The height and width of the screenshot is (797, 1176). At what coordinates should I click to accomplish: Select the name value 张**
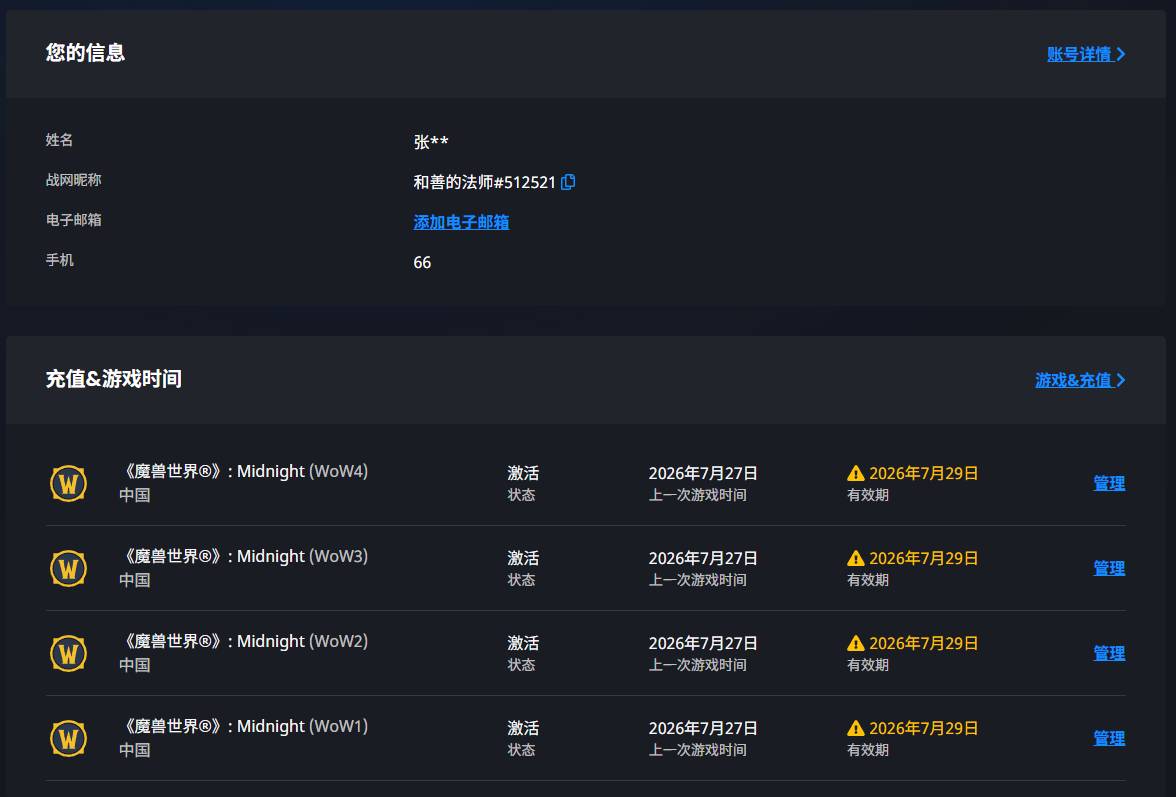tap(431, 142)
